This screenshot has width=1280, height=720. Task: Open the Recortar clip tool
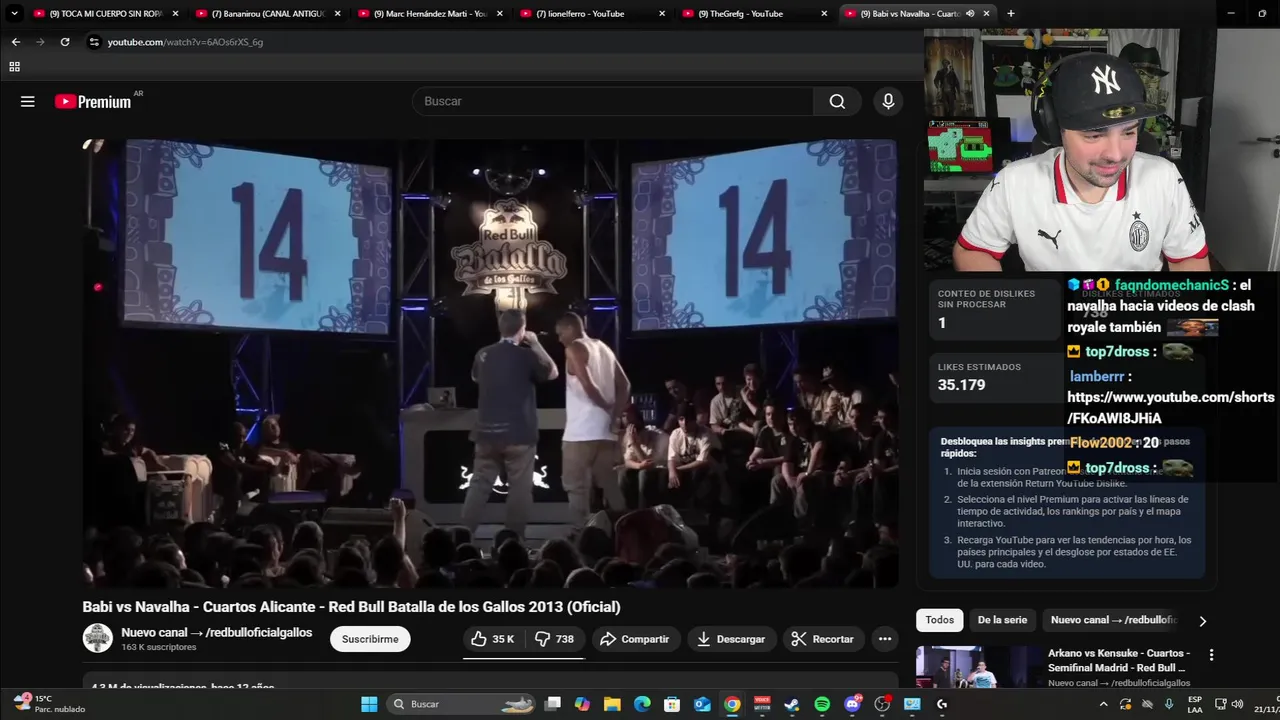(823, 639)
